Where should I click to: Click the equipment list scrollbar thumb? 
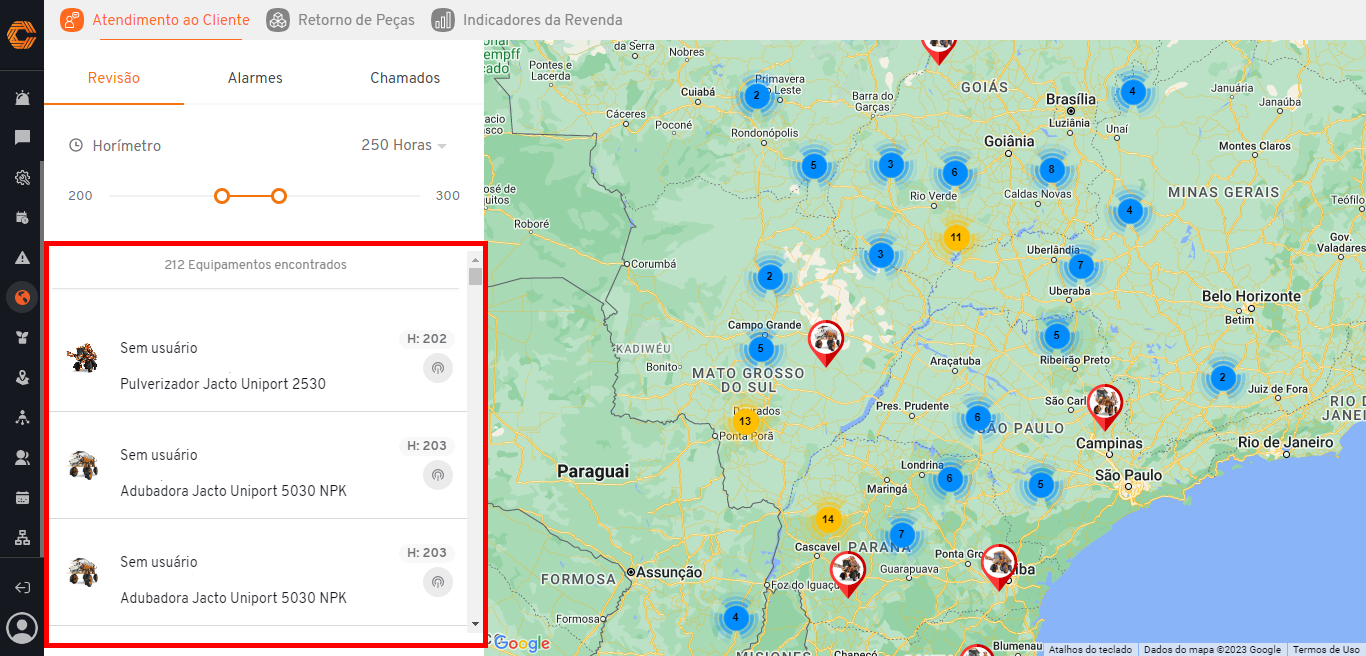[x=475, y=276]
